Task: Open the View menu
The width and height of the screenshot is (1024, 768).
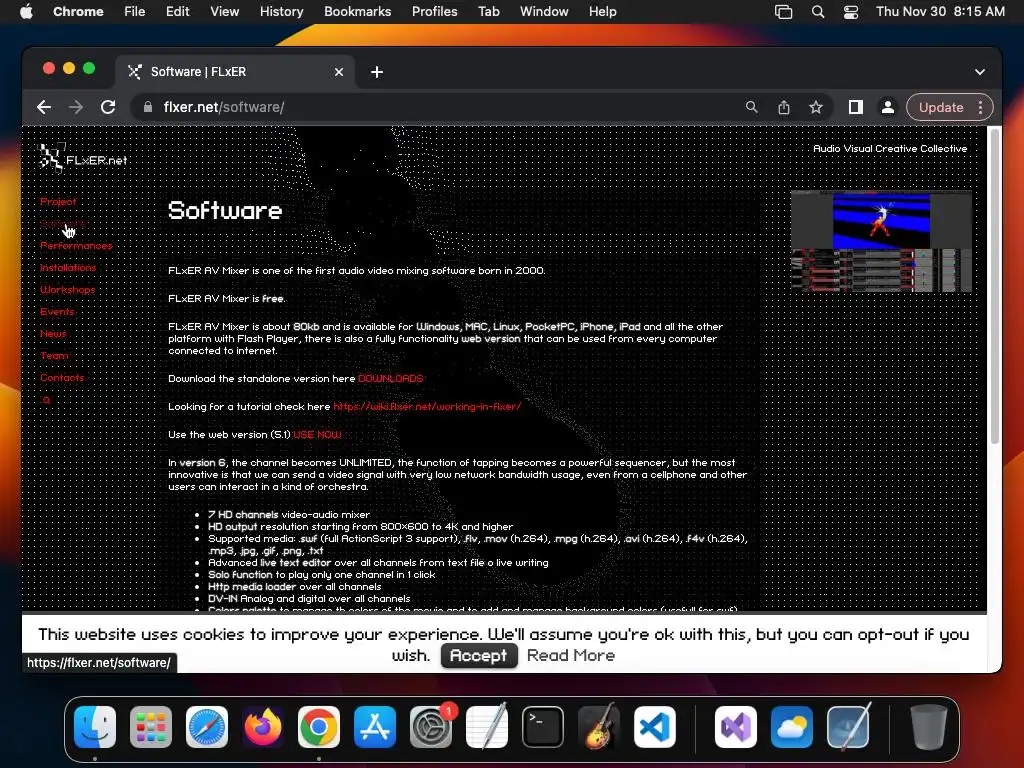Action: pyautogui.click(x=225, y=11)
